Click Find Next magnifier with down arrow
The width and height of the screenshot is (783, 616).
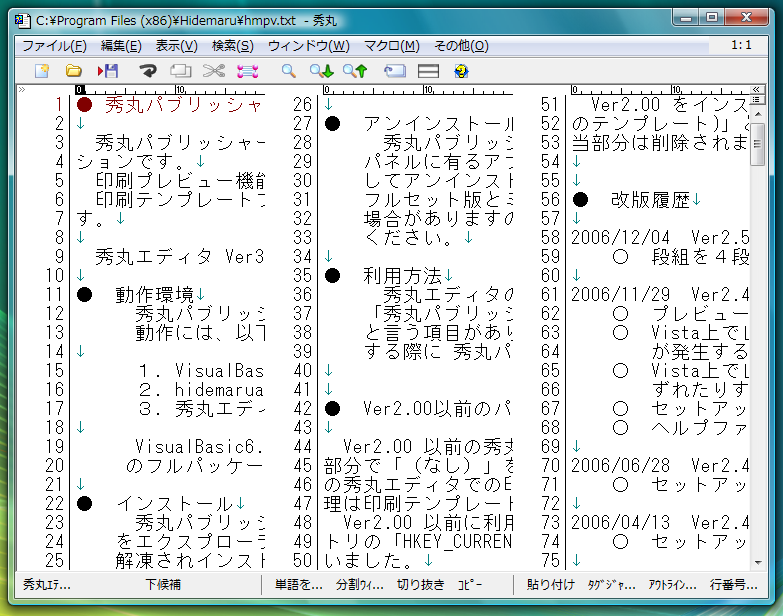[x=321, y=71]
